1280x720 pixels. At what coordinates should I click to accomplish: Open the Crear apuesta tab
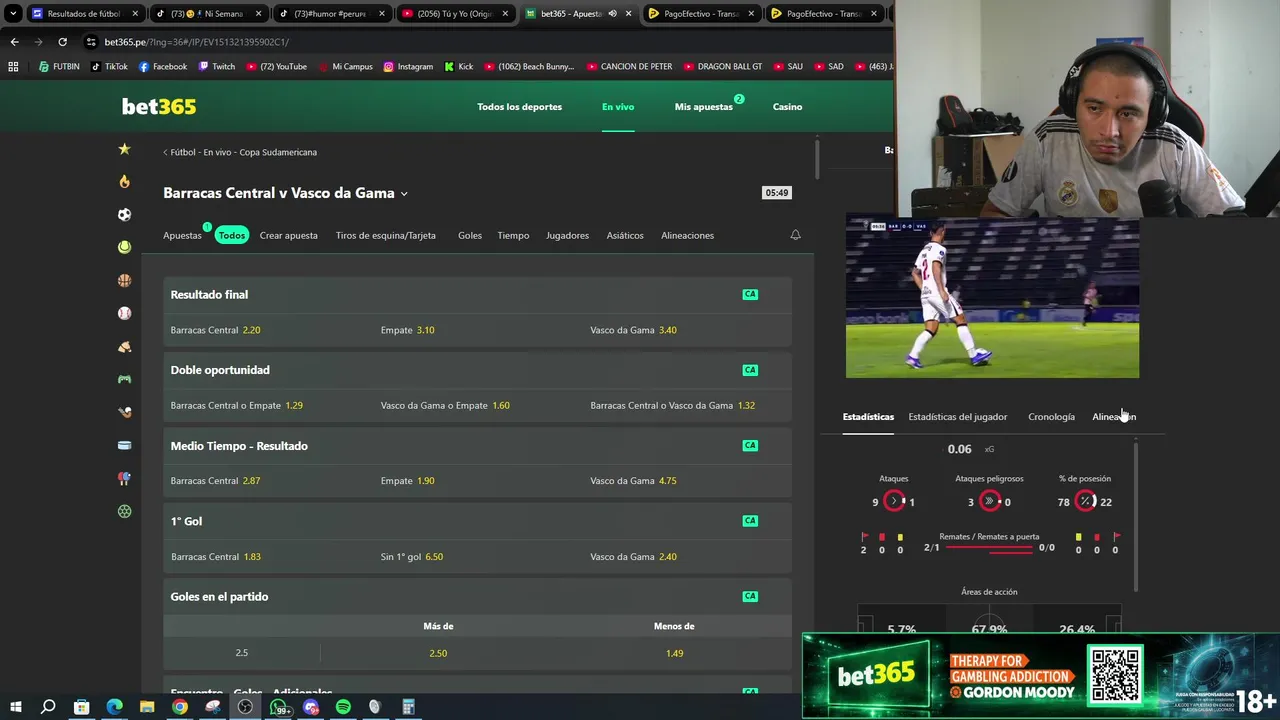(288, 236)
